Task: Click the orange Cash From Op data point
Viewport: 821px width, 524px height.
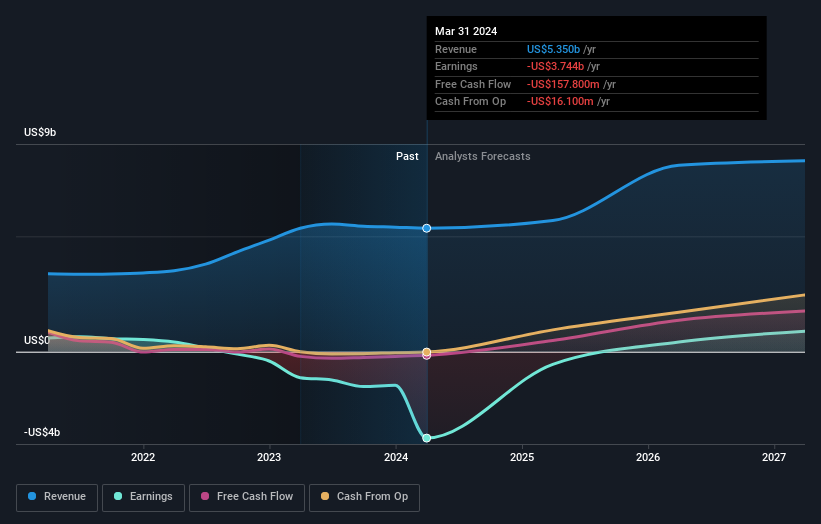Action: (x=427, y=352)
